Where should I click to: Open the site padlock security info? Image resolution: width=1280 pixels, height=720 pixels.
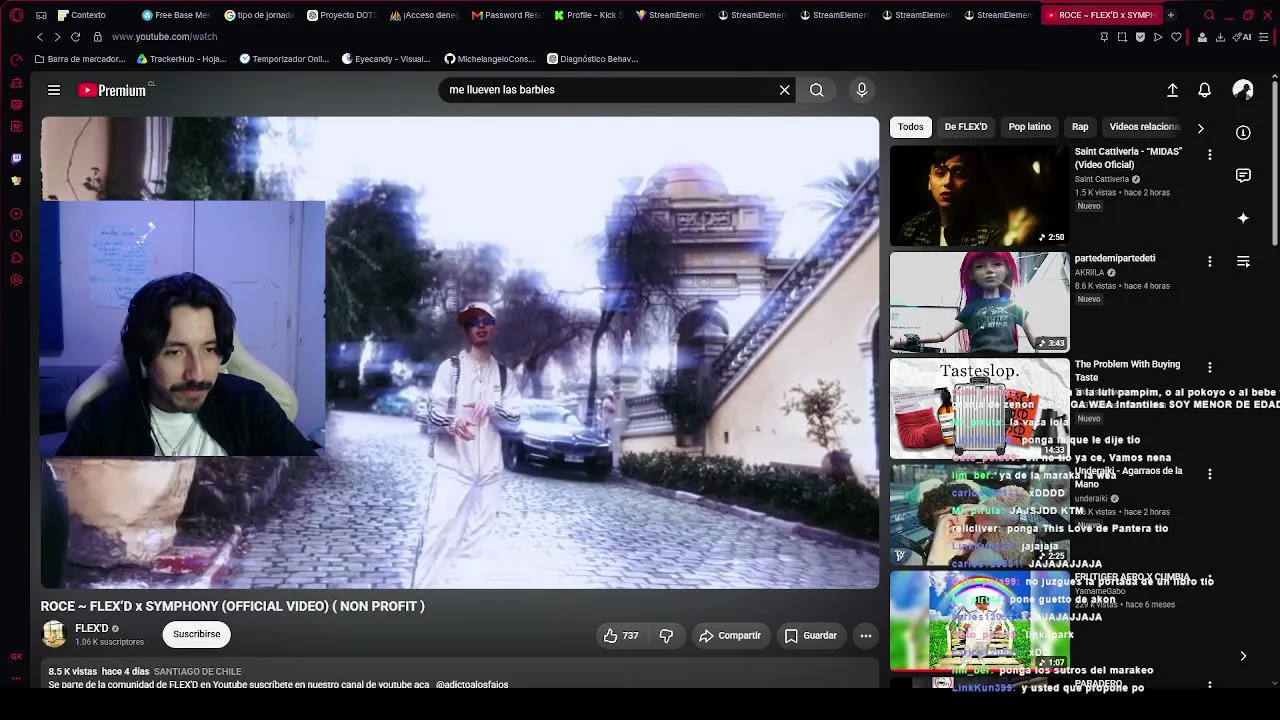pos(97,37)
